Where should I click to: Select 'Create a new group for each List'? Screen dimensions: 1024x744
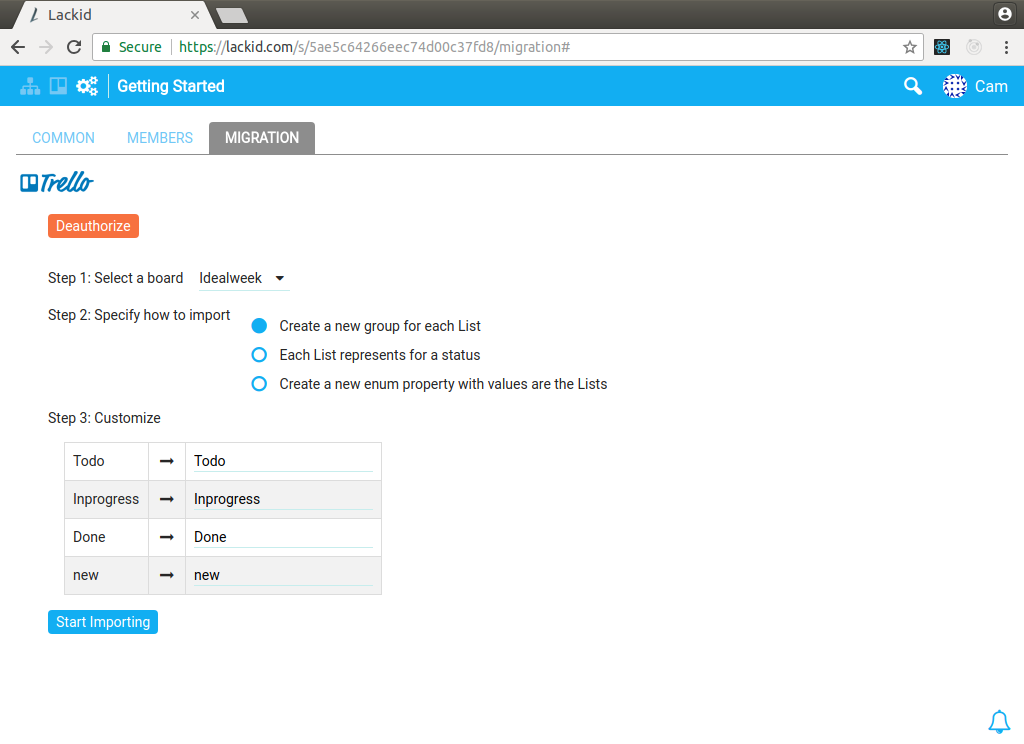coord(259,326)
